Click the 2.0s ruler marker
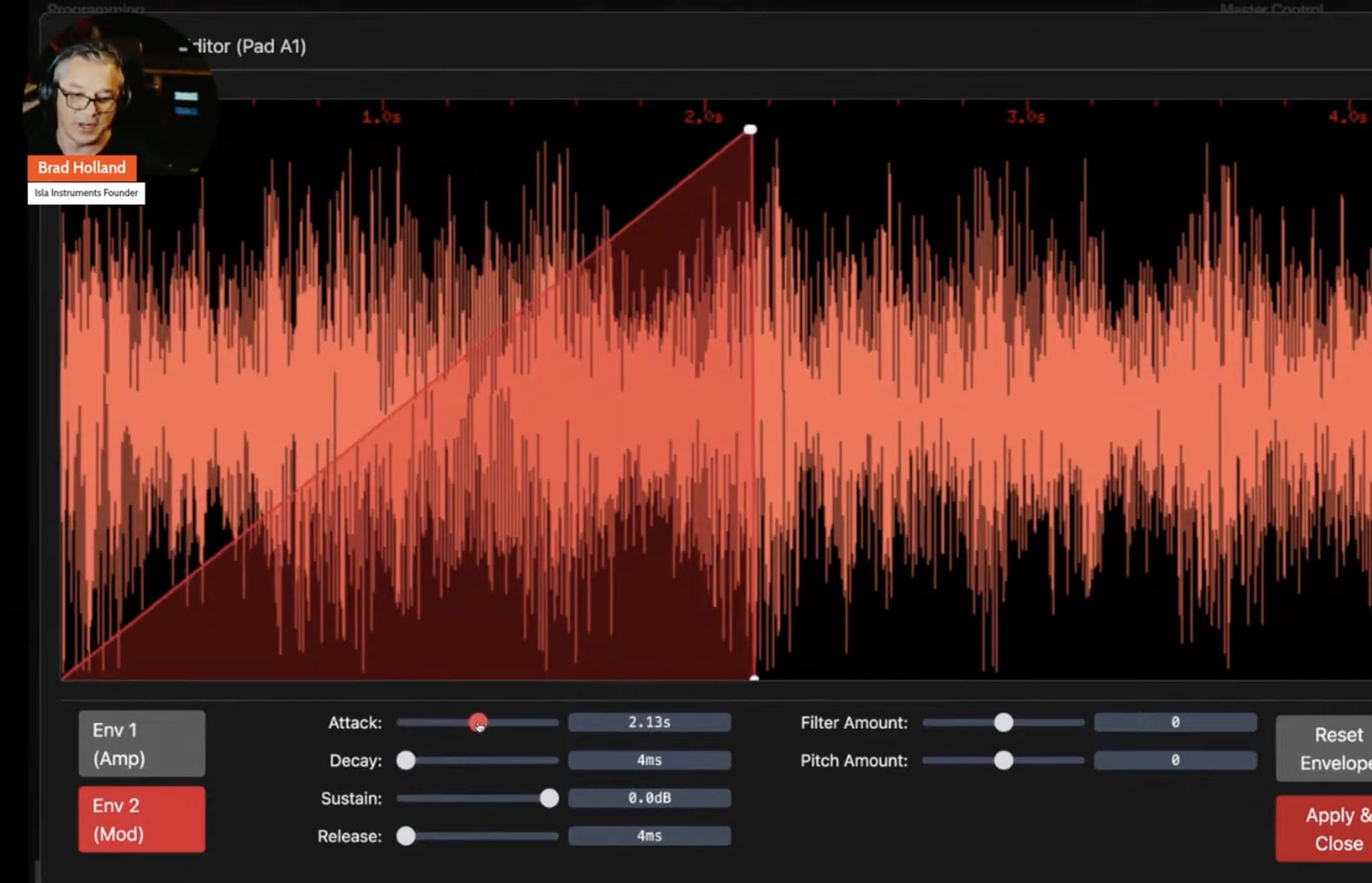This screenshot has height=883, width=1372. point(703,117)
